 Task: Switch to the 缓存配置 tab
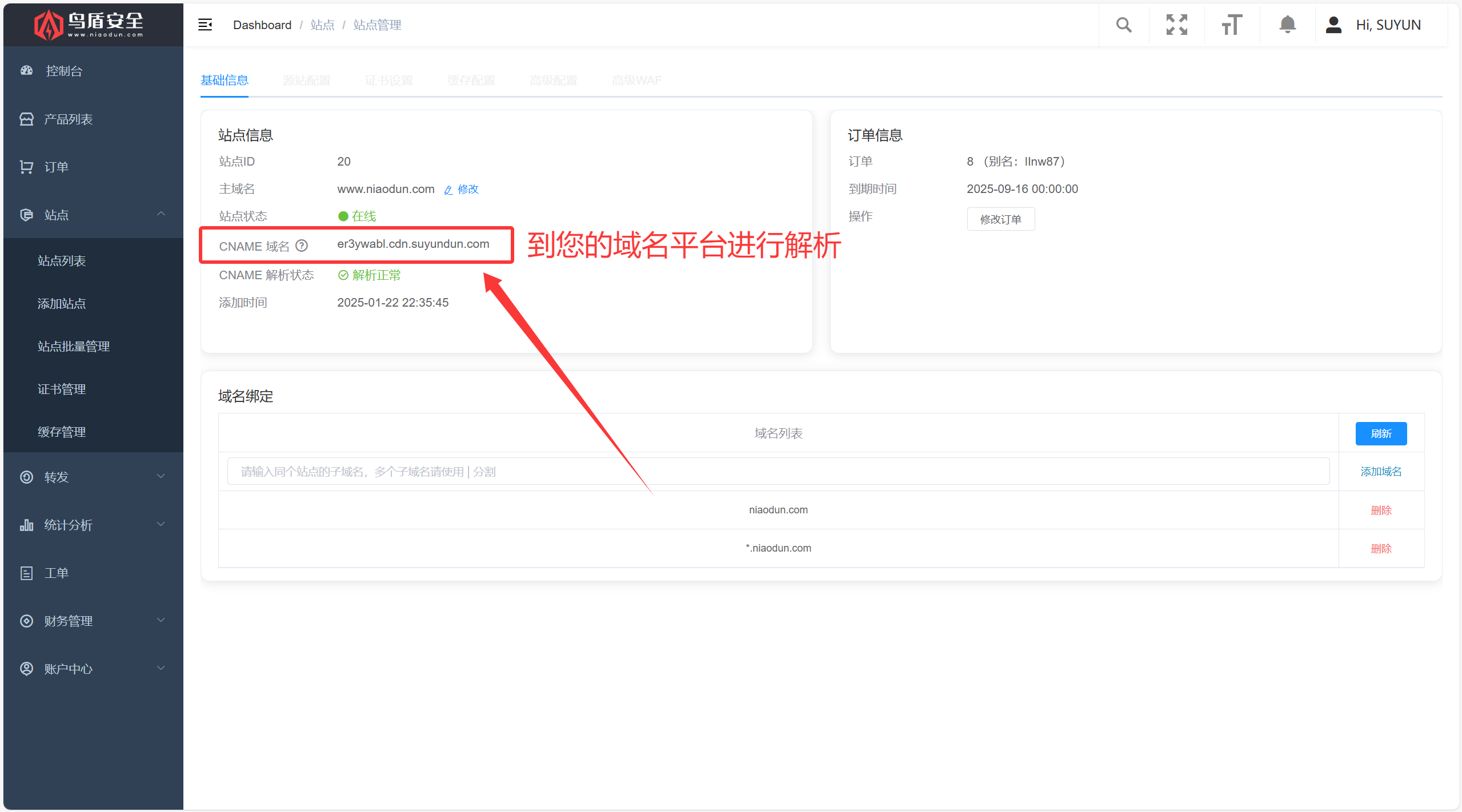471,80
